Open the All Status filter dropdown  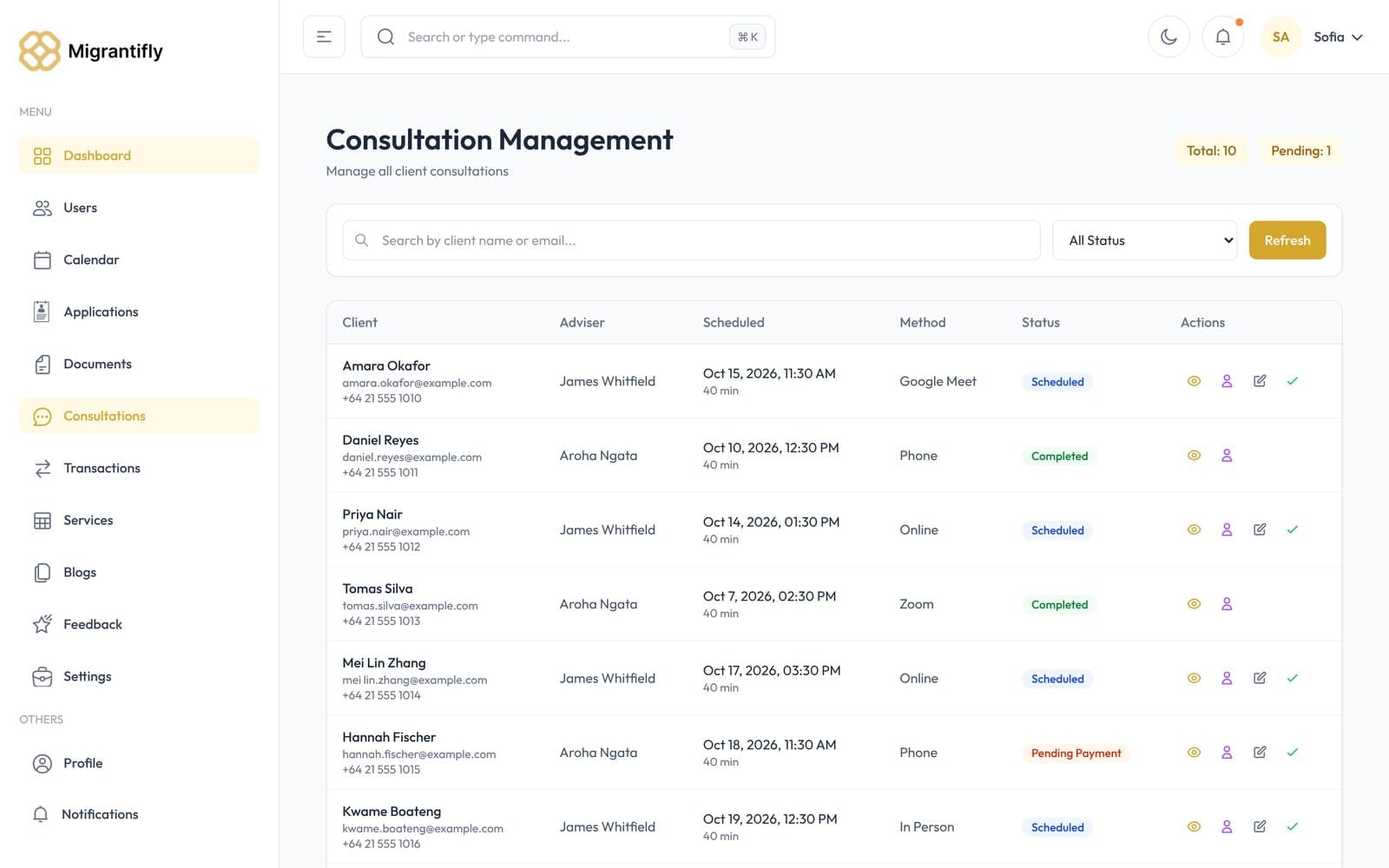point(1144,240)
